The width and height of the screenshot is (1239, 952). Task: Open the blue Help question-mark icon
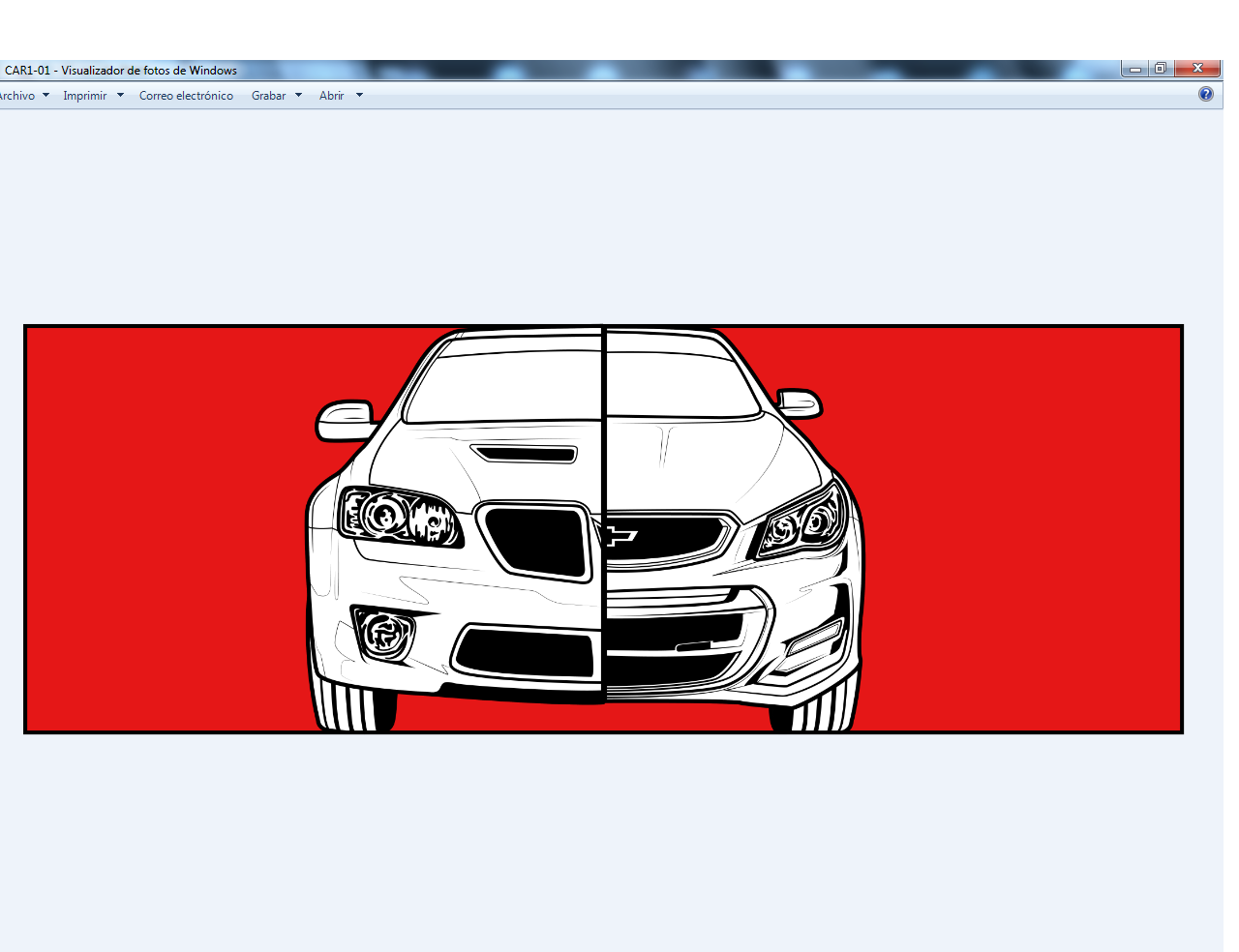(1206, 94)
